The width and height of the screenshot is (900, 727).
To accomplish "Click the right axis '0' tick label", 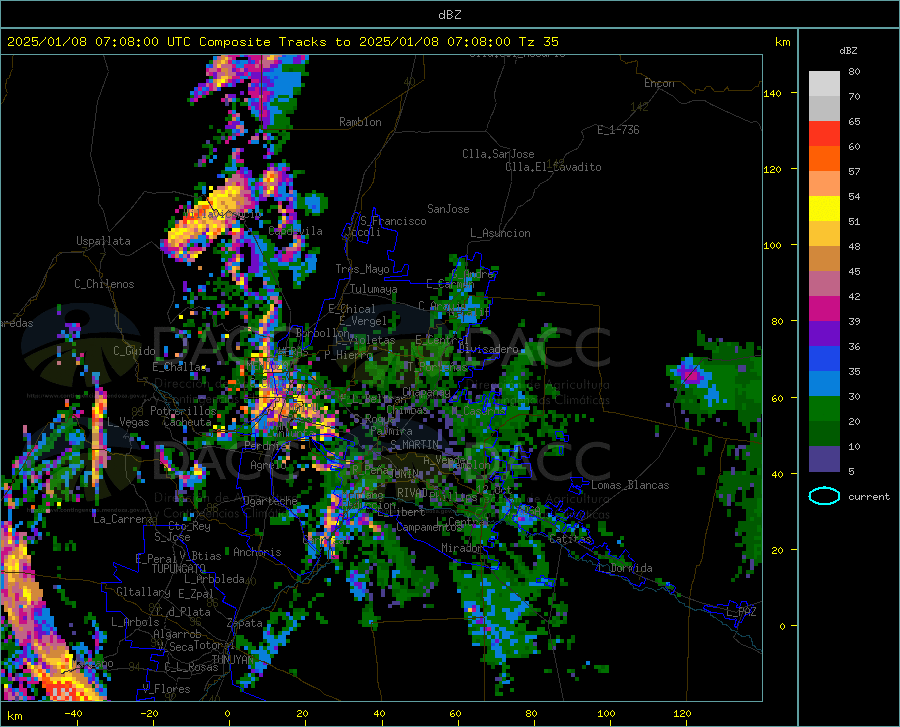I will tap(782, 626).
